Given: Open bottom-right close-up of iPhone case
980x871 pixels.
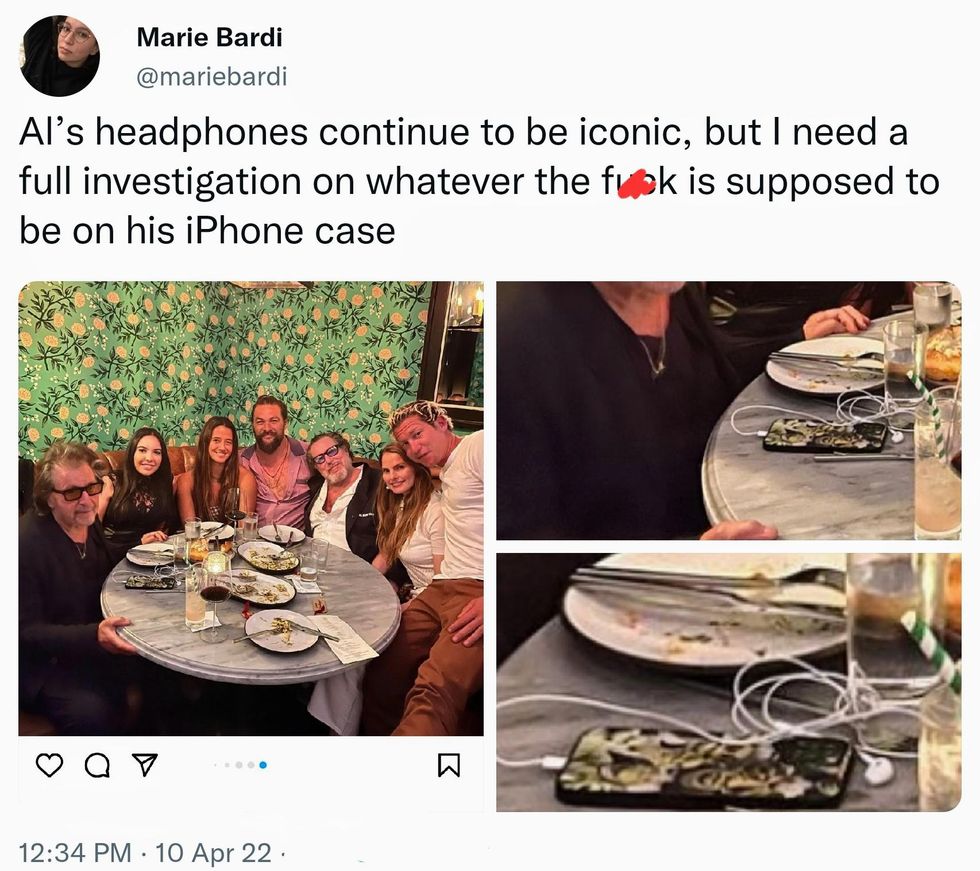Looking at the screenshot, I should tap(728, 682).
